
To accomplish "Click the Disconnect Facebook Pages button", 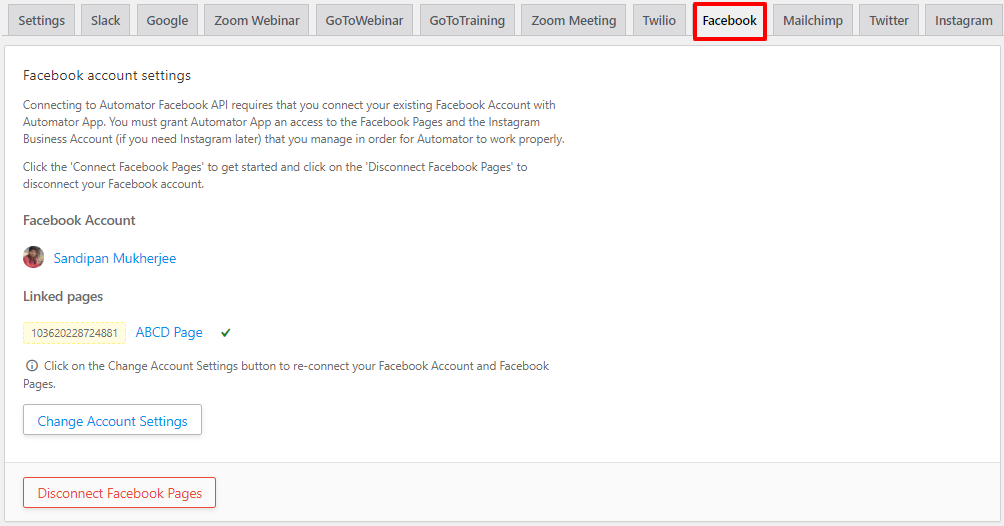I will (x=120, y=493).
